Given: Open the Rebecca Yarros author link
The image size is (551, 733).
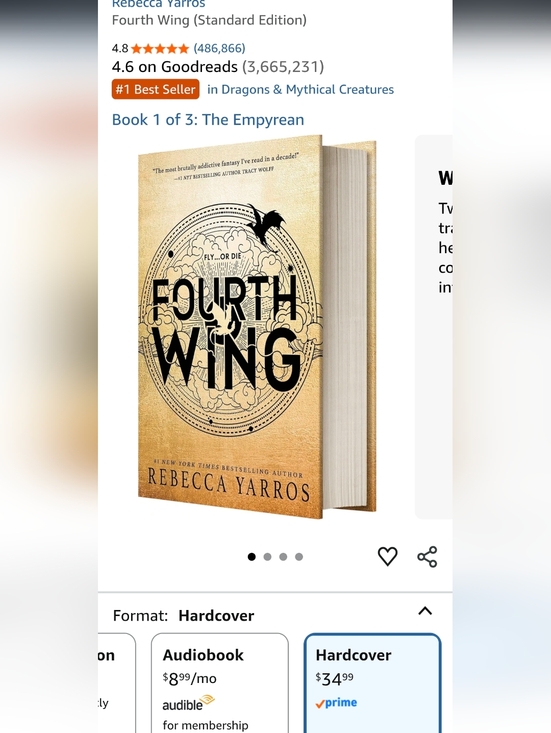Looking at the screenshot, I should (x=158, y=4).
